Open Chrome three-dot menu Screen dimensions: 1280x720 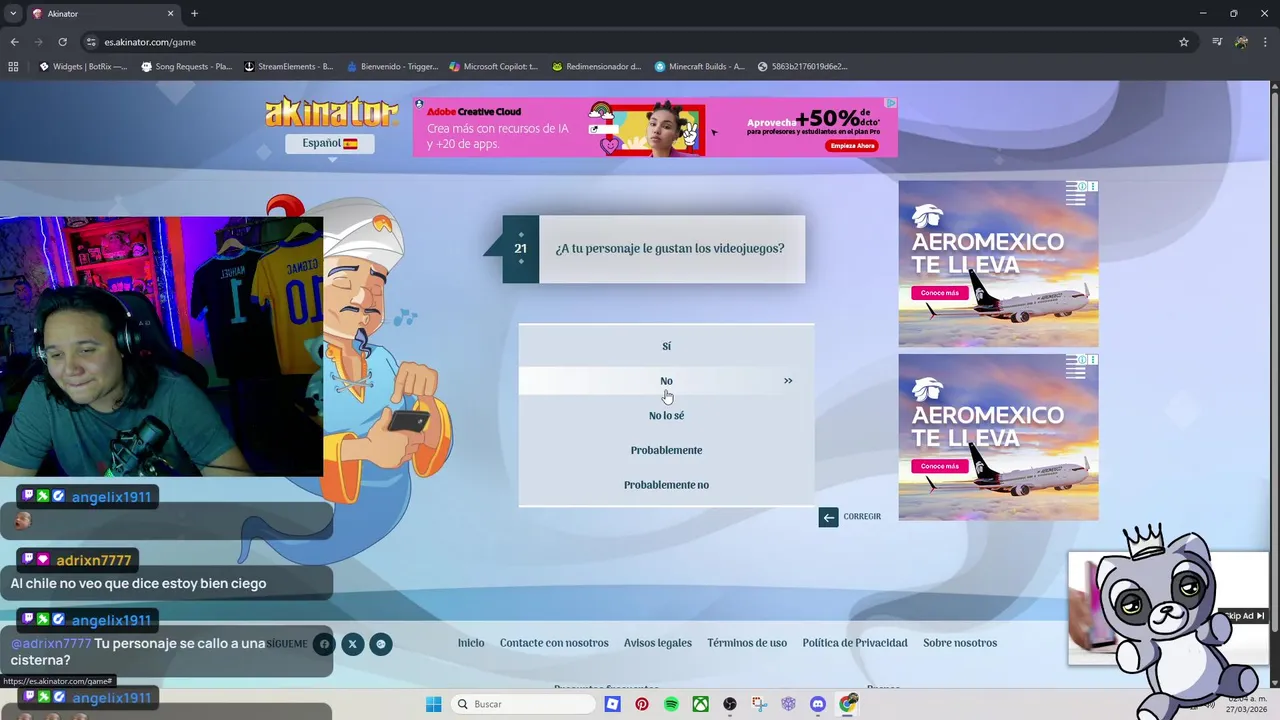pos(1265,42)
